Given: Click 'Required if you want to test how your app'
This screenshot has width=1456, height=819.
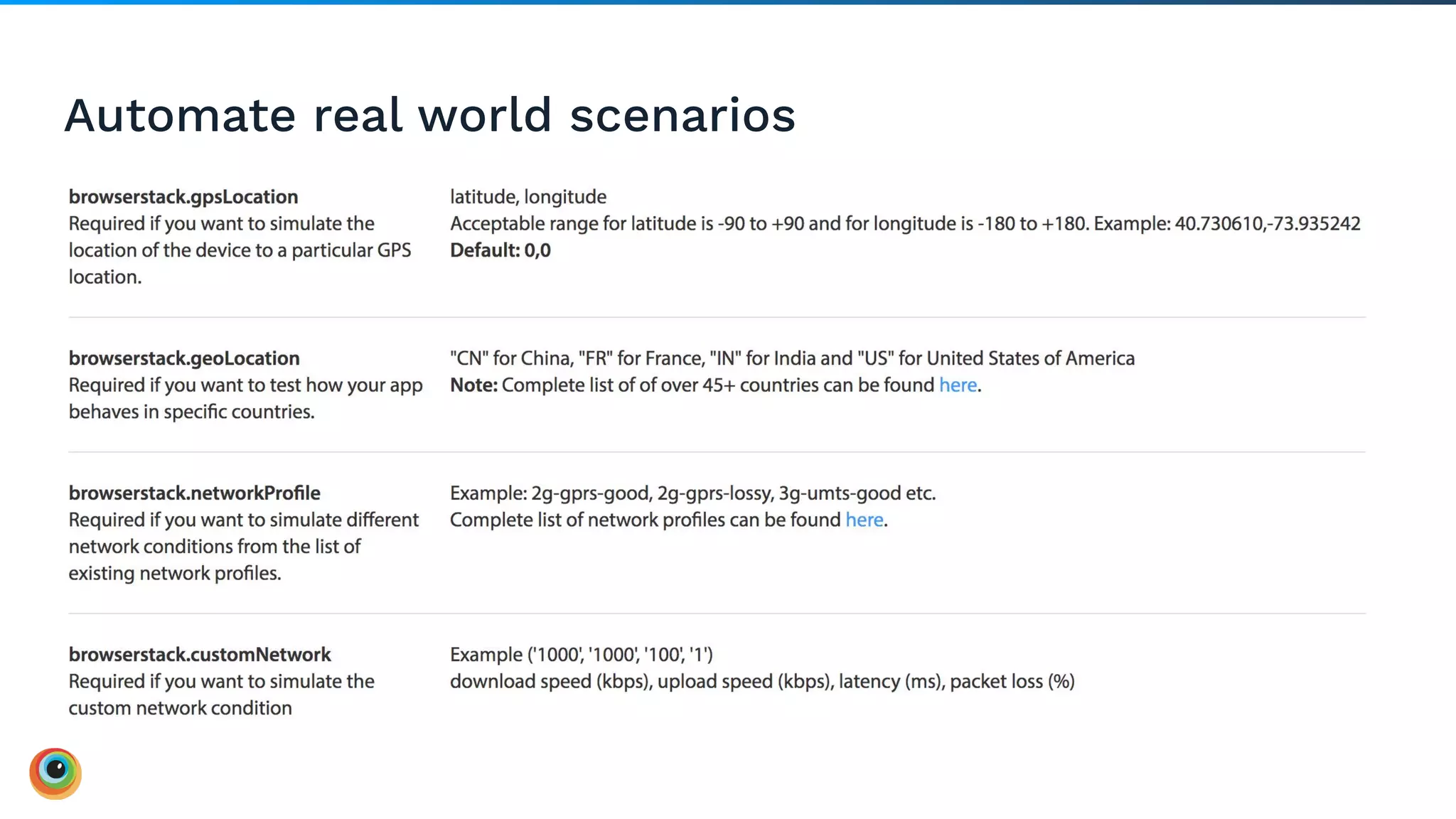Looking at the screenshot, I should tap(245, 385).
